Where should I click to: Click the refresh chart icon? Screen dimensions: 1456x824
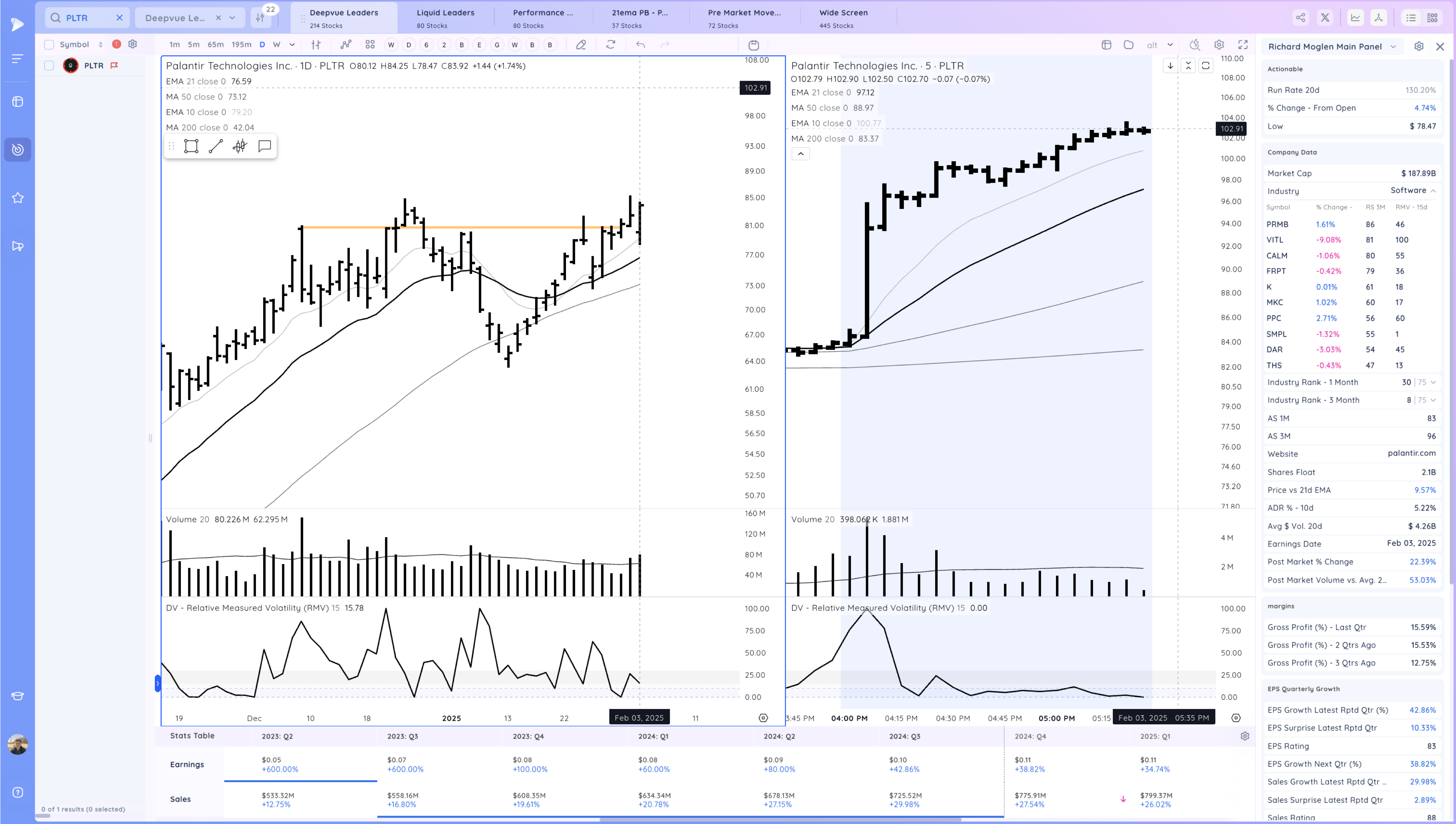click(610, 45)
